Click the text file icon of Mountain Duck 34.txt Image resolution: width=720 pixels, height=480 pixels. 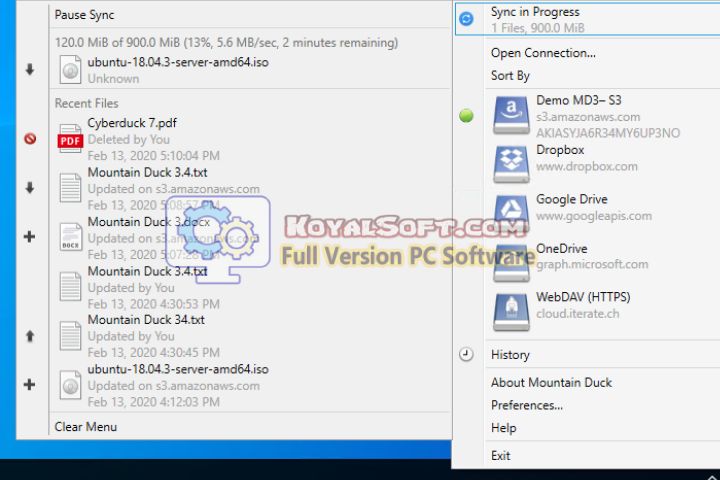click(70, 336)
